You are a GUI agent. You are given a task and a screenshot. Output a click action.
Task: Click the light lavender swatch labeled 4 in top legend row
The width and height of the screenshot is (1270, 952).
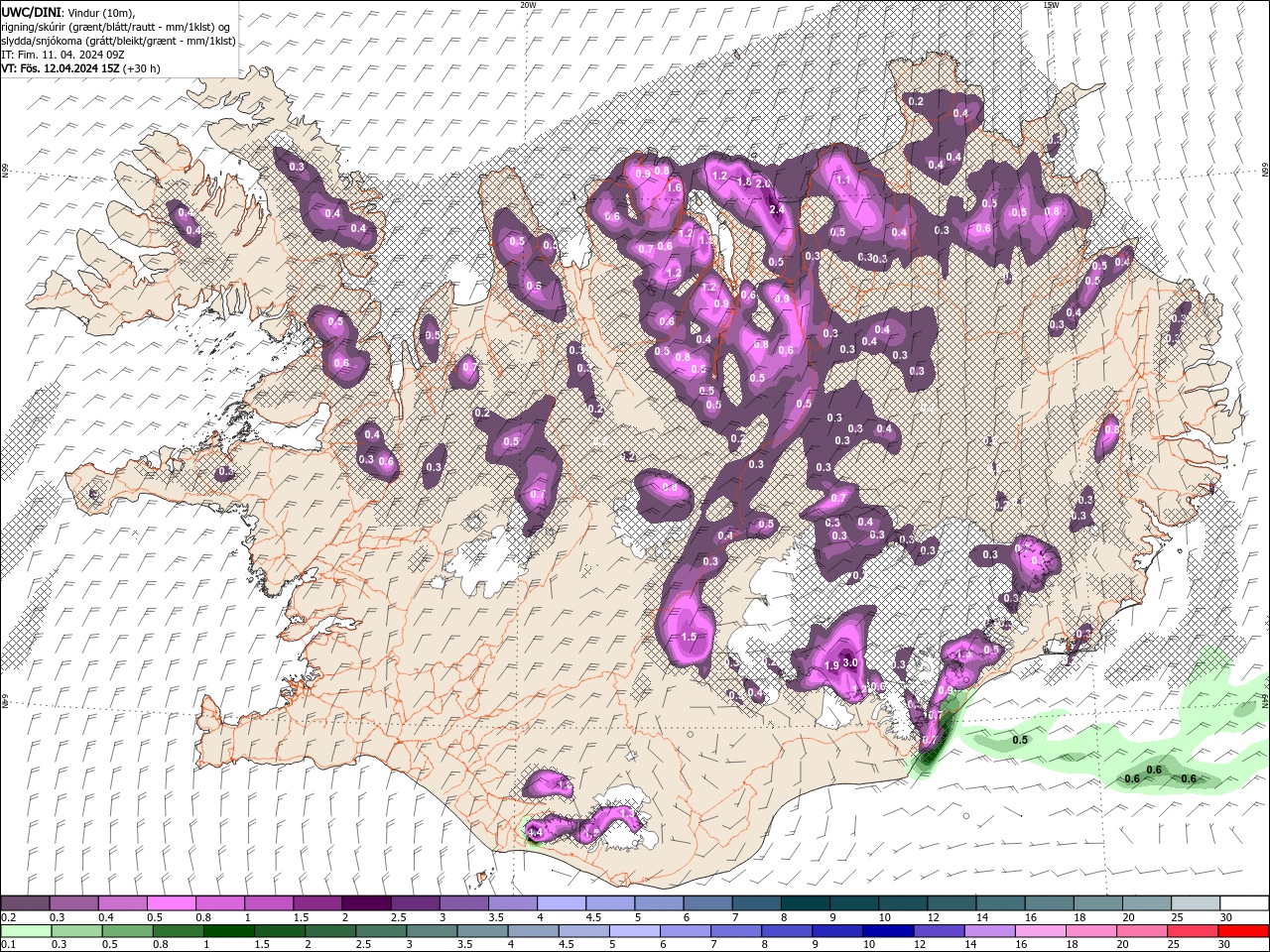561,903
